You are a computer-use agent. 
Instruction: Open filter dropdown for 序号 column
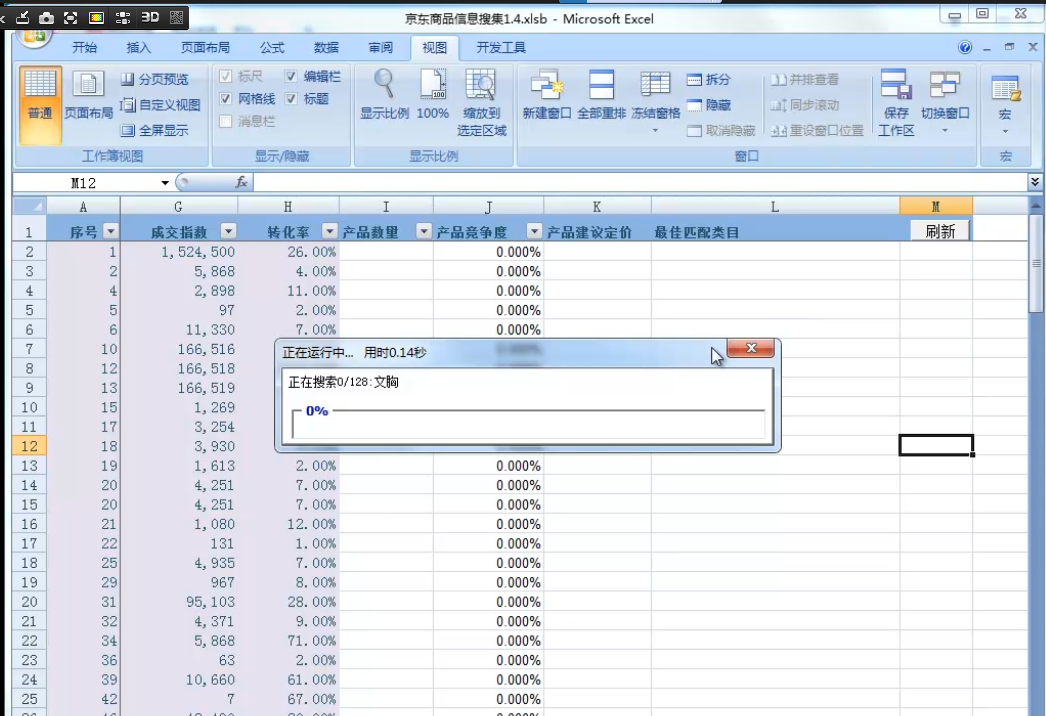tap(110, 232)
